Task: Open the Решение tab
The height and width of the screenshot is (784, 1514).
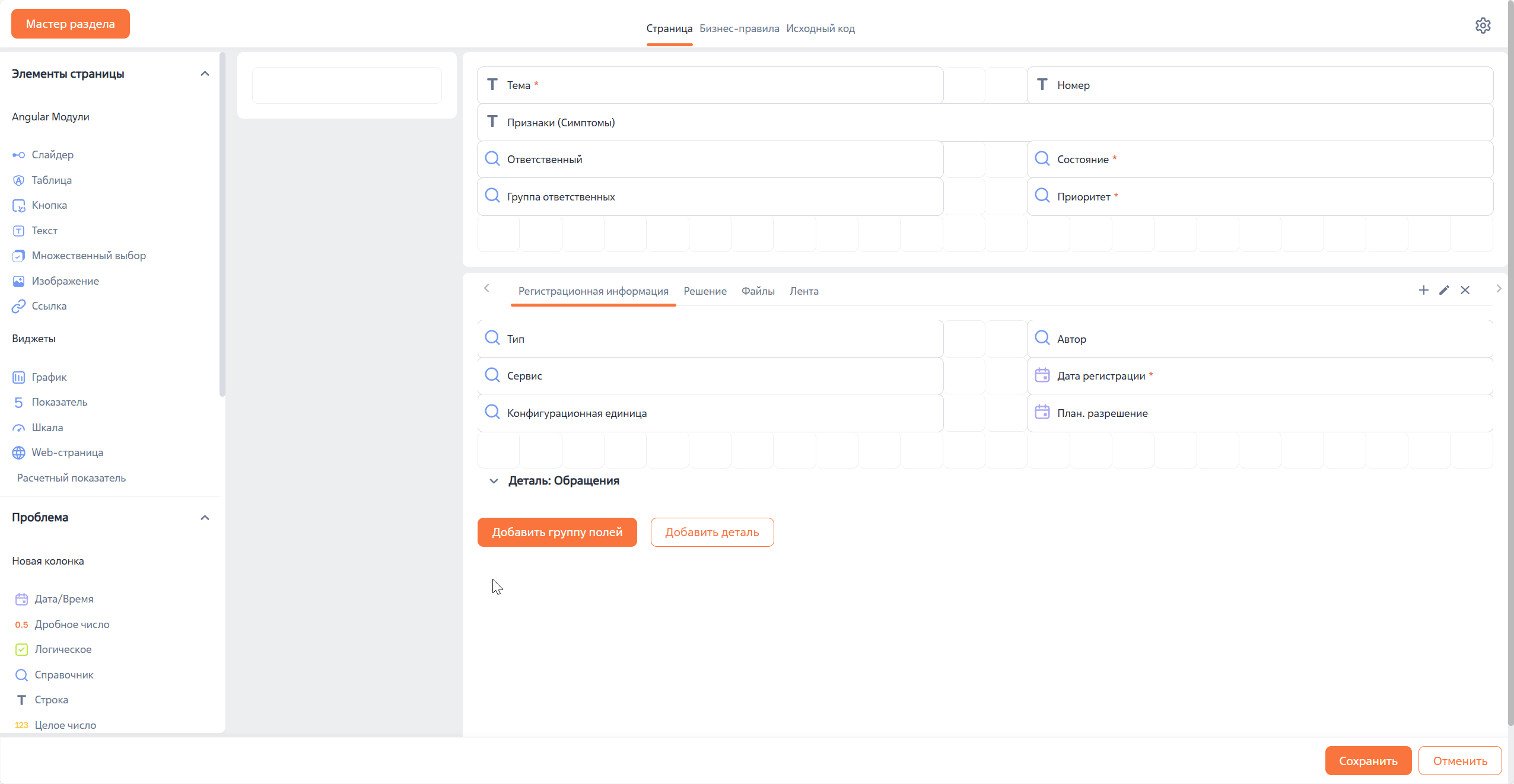Action: (705, 291)
